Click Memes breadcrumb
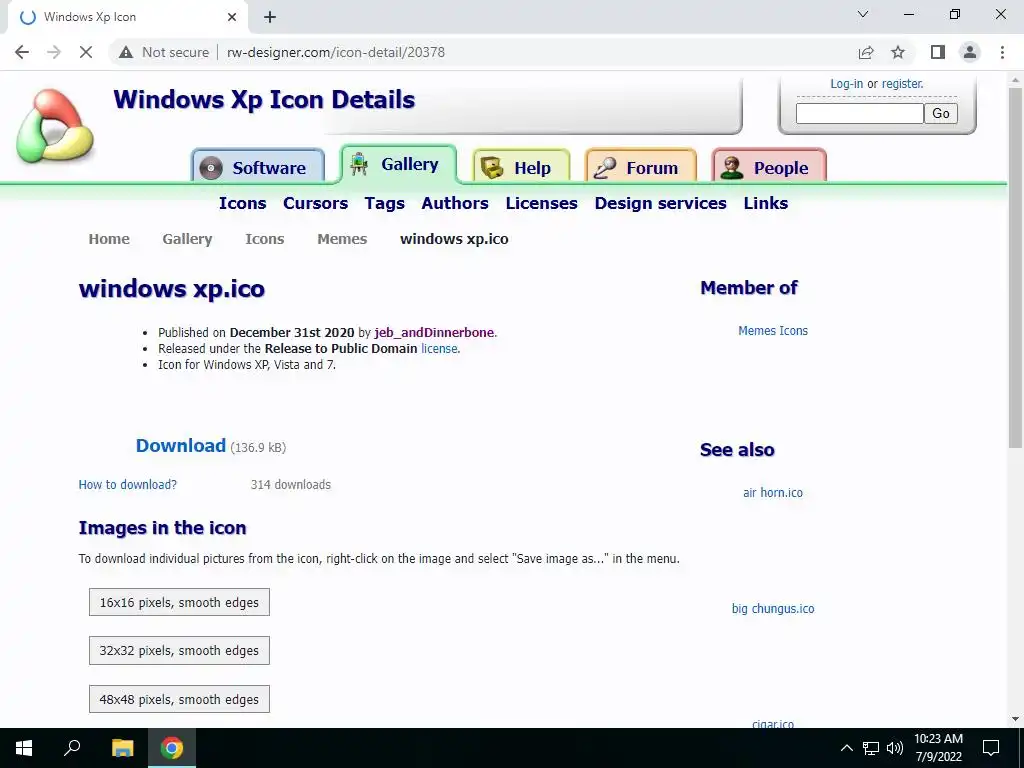This screenshot has width=1024, height=768. click(342, 239)
